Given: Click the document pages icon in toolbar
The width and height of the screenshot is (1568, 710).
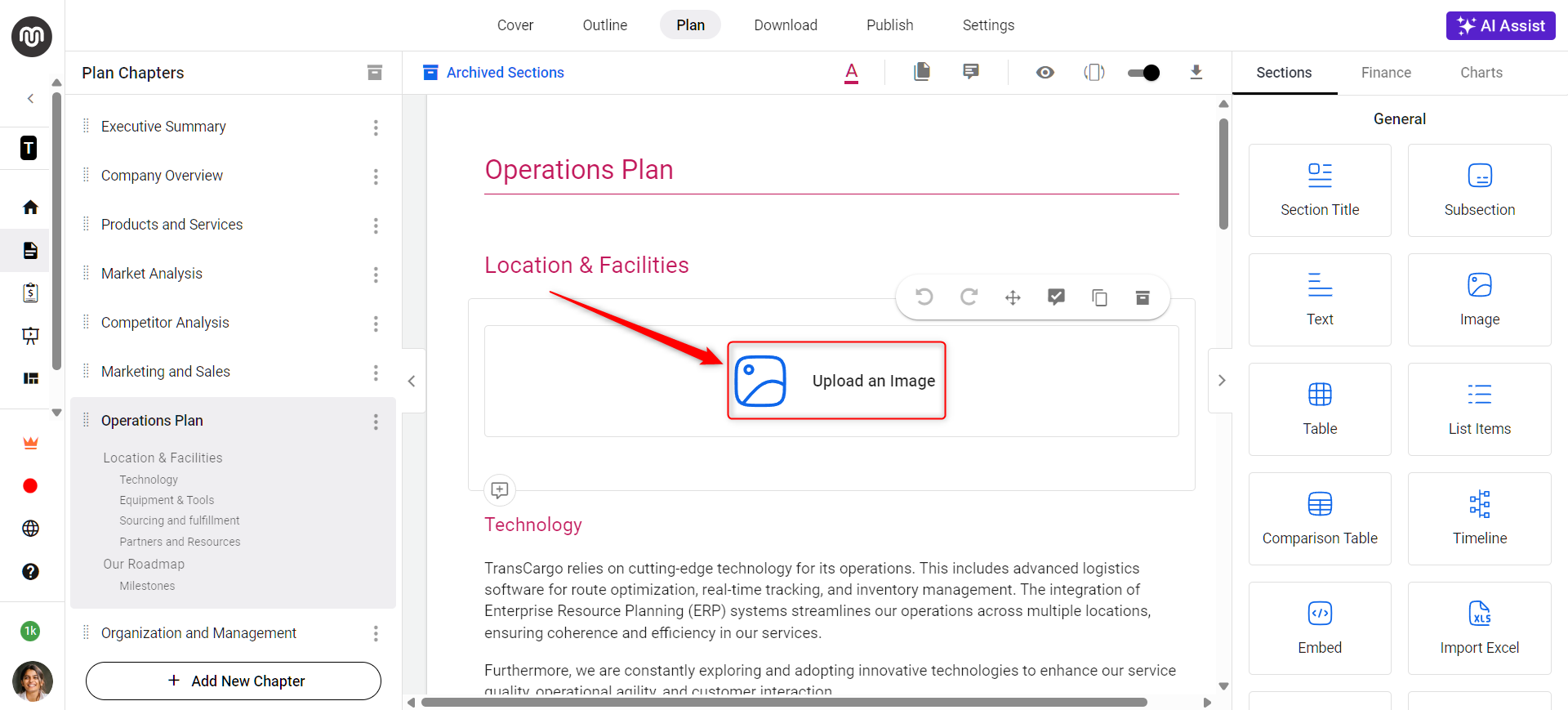Looking at the screenshot, I should 922,72.
